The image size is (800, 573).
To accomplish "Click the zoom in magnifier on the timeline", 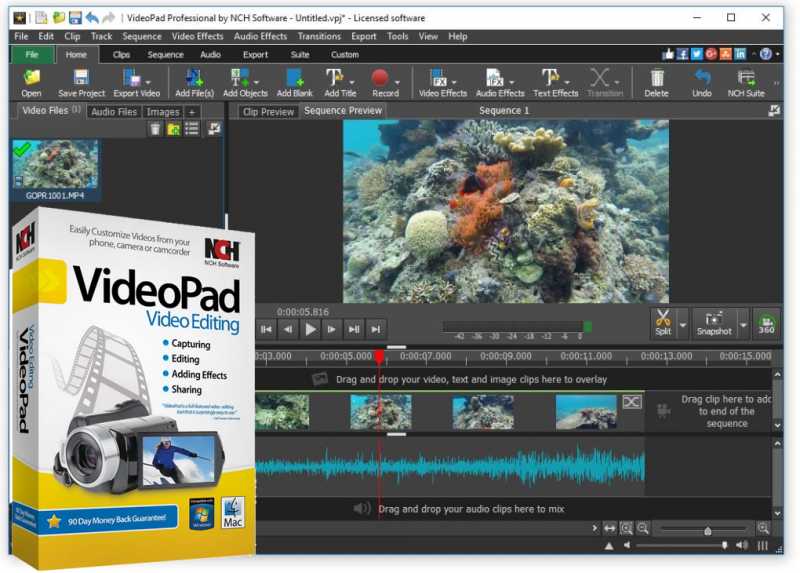I will point(763,528).
